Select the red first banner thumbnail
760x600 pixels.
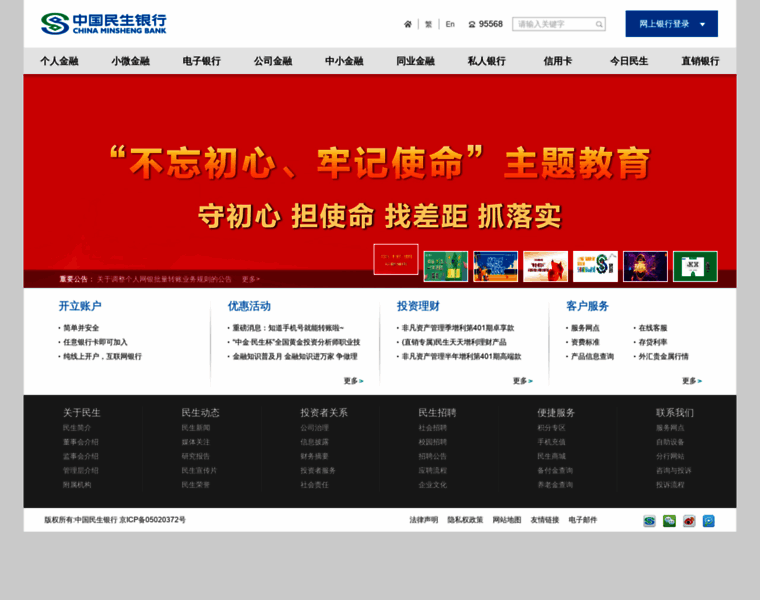tap(396, 260)
